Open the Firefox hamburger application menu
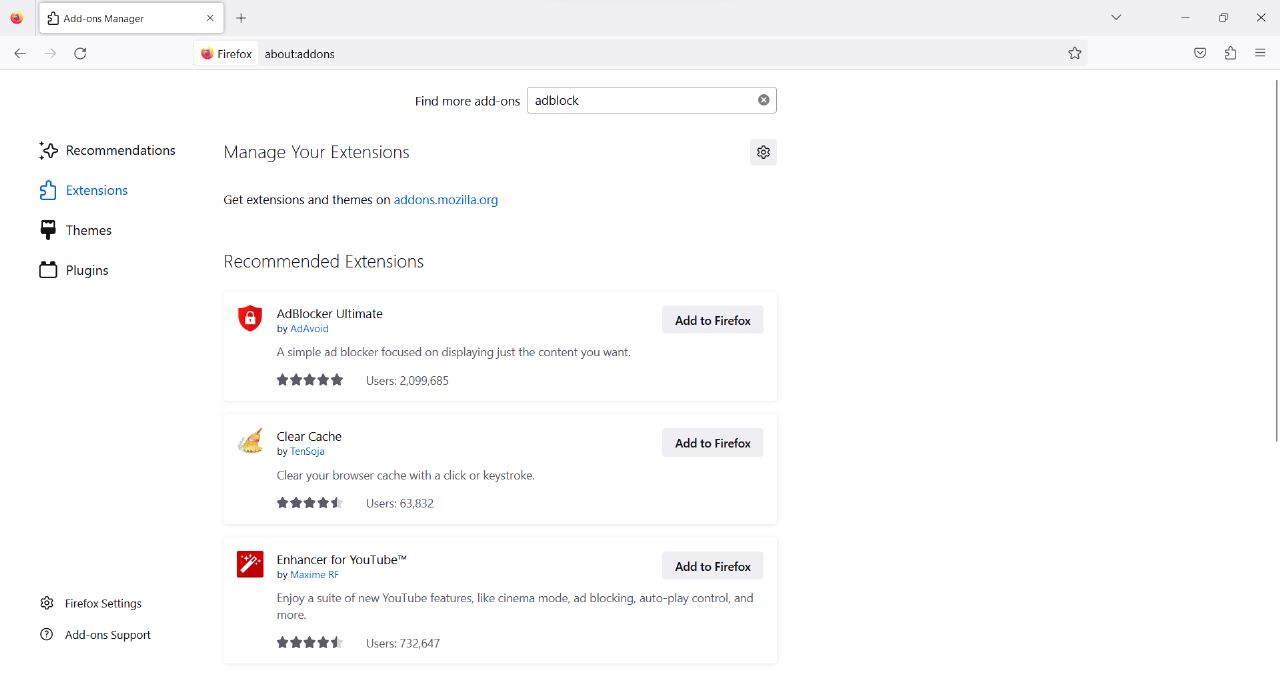This screenshot has width=1280, height=674. pos(1260,53)
